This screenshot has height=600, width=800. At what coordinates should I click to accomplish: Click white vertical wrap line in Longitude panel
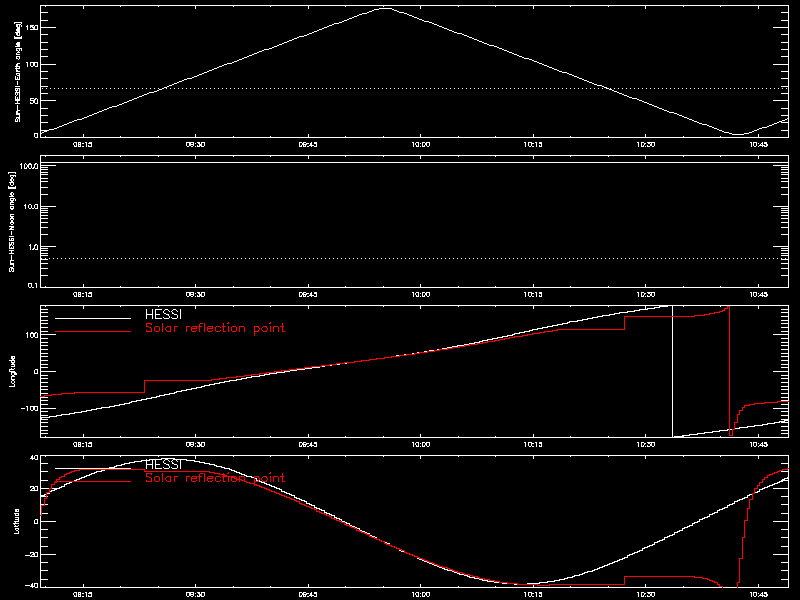coord(672,371)
